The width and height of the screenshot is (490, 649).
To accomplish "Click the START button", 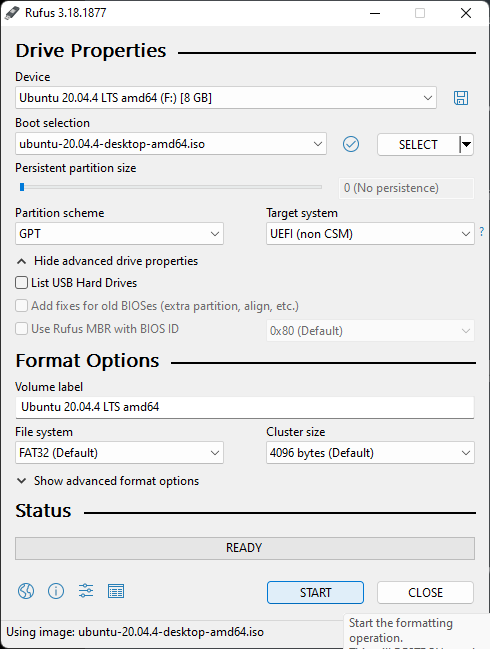I will [315, 592].
